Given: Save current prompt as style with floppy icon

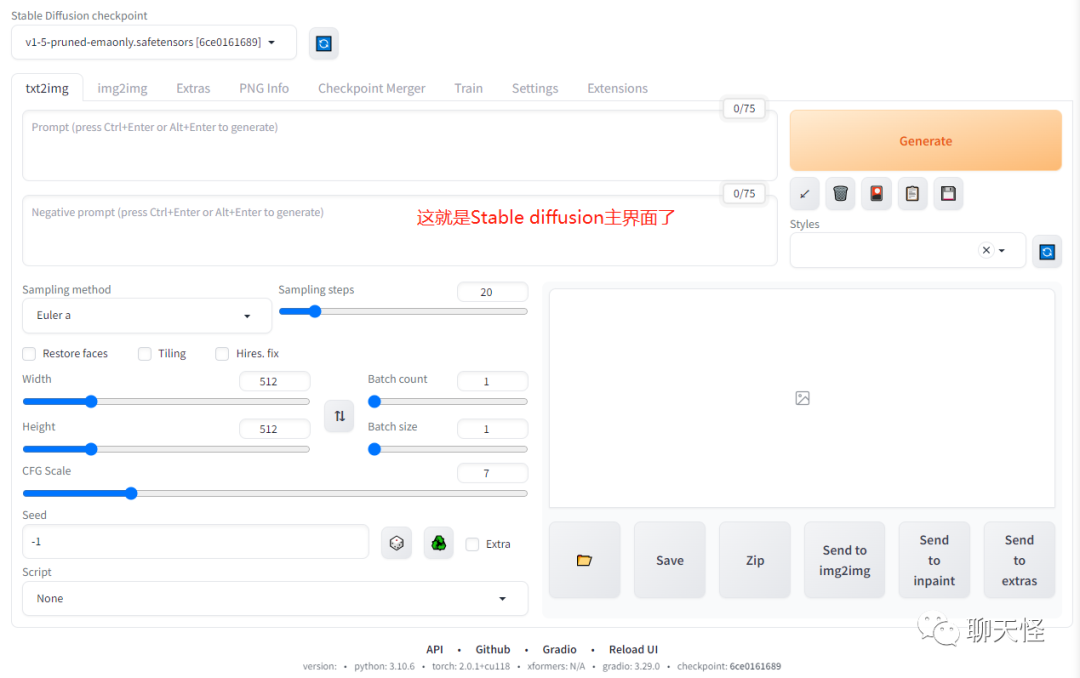Looking at the screenshot, I should [948, 194].
